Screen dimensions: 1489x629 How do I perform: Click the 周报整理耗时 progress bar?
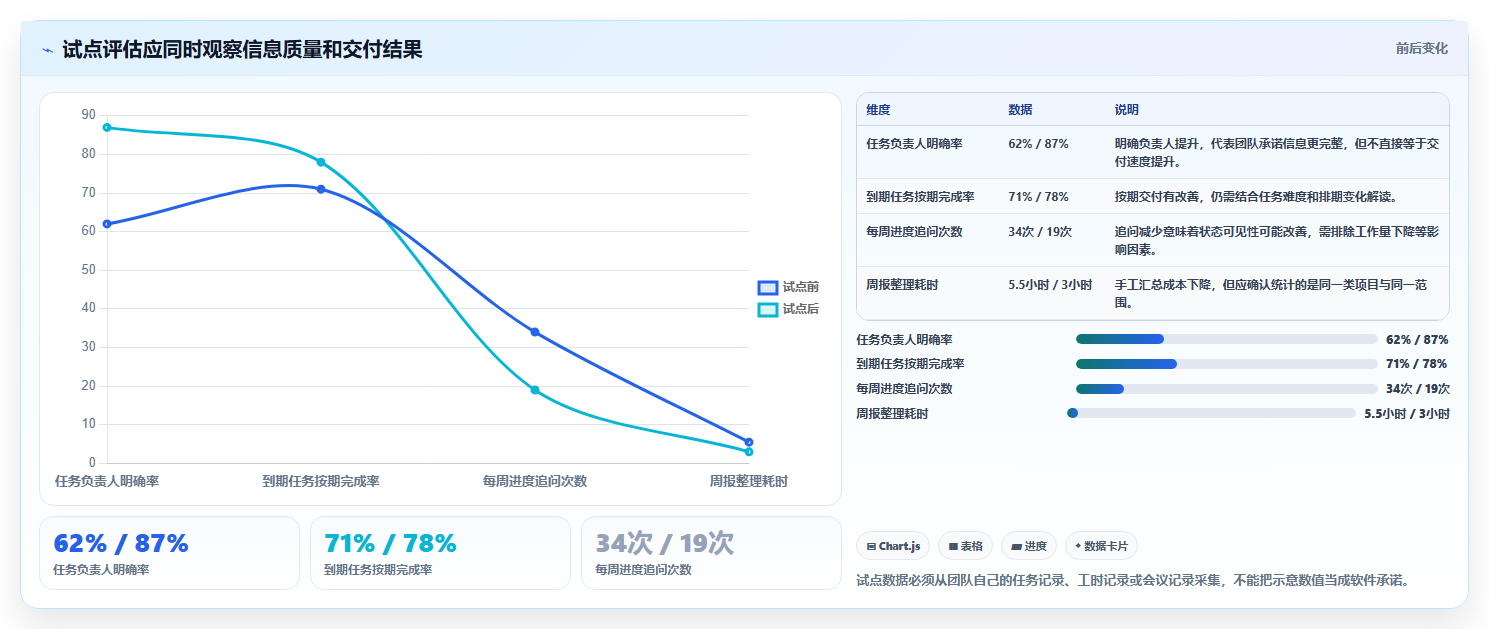(1212, 413)
